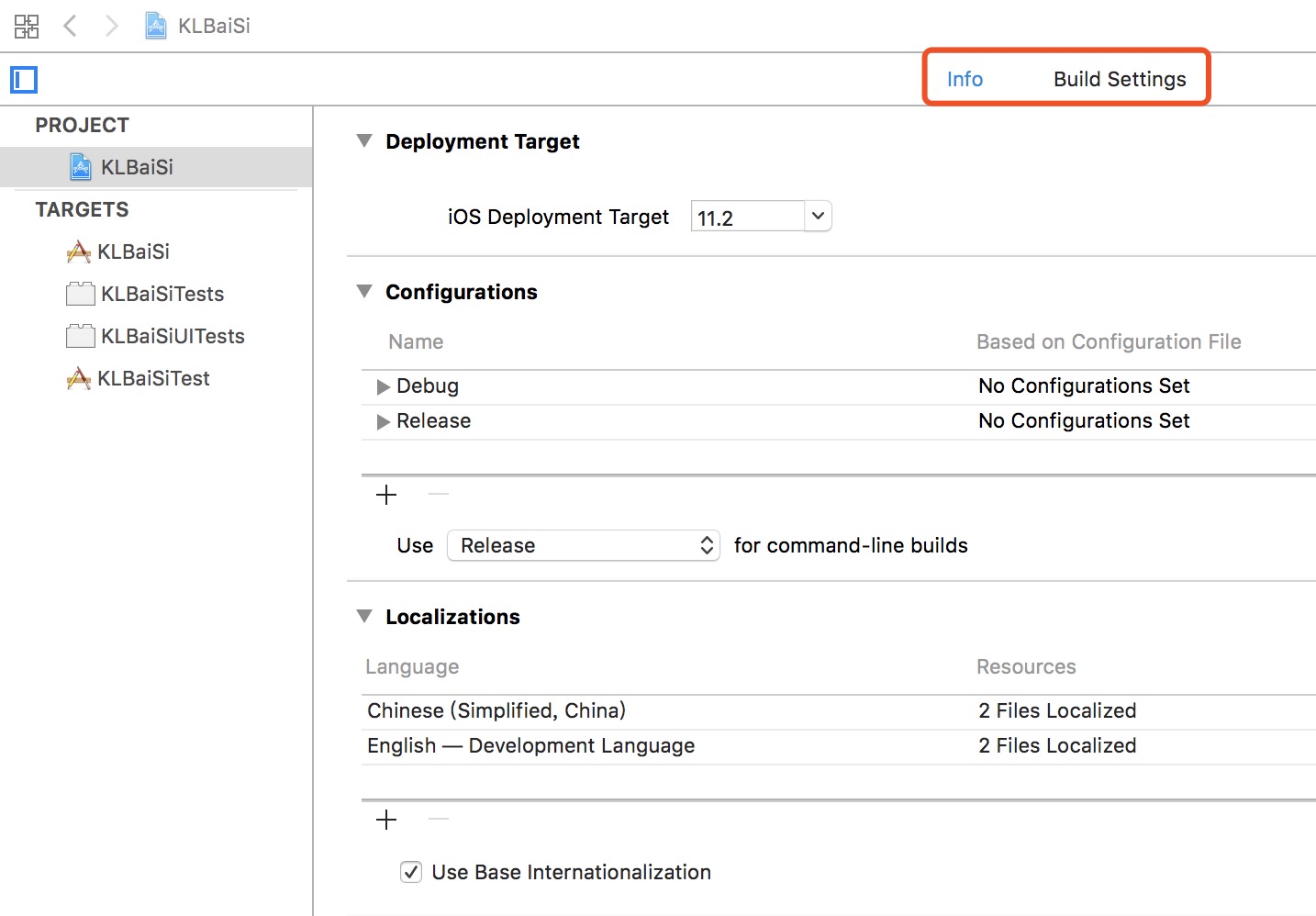Image resolution: width=1316 pixels, height=916 pixels.
Task: Switch to the Info tab
Action: tap(965, 79)
